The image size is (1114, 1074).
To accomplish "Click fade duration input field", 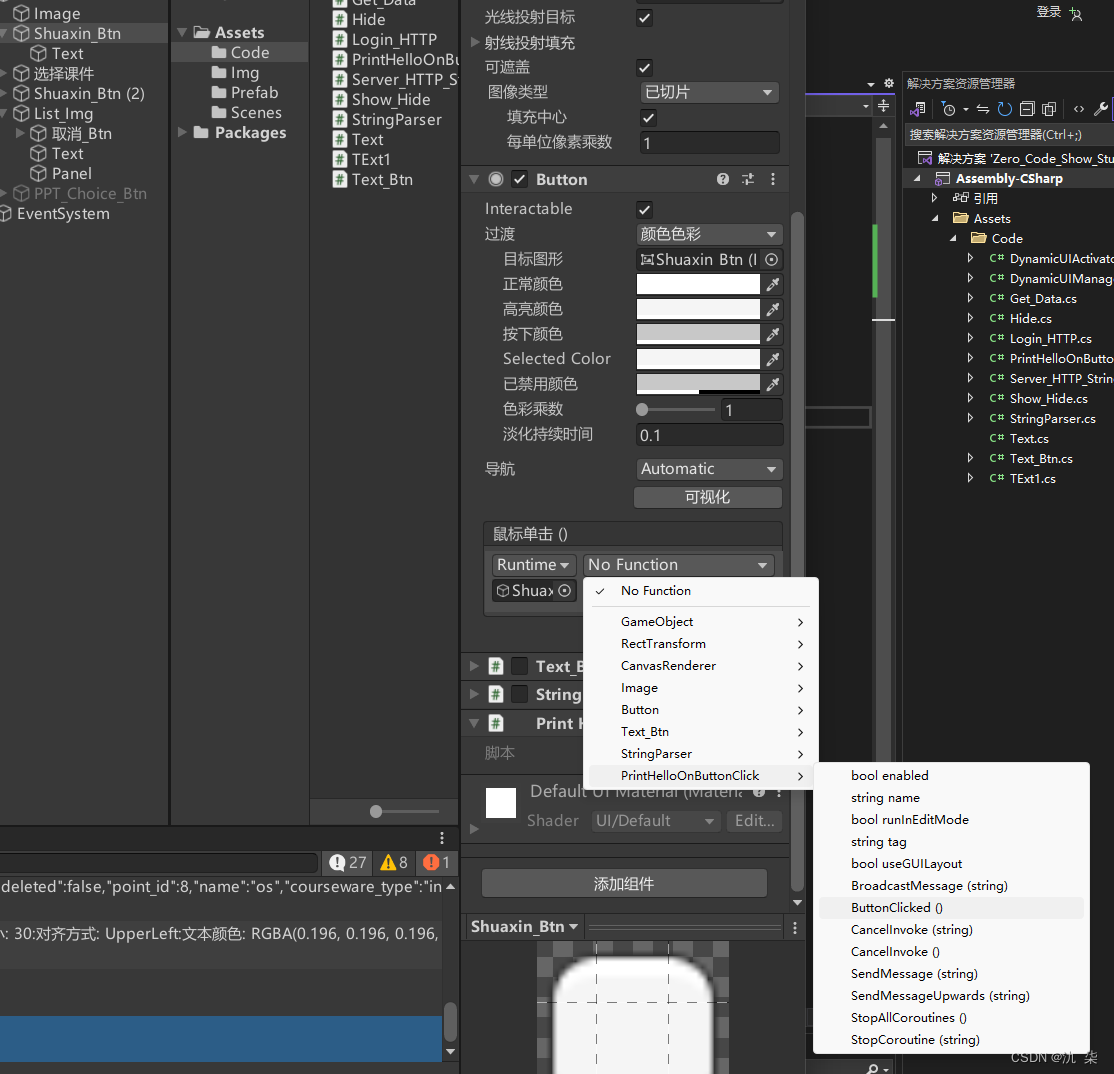I will pyautogui.click(x=709, y=435).
